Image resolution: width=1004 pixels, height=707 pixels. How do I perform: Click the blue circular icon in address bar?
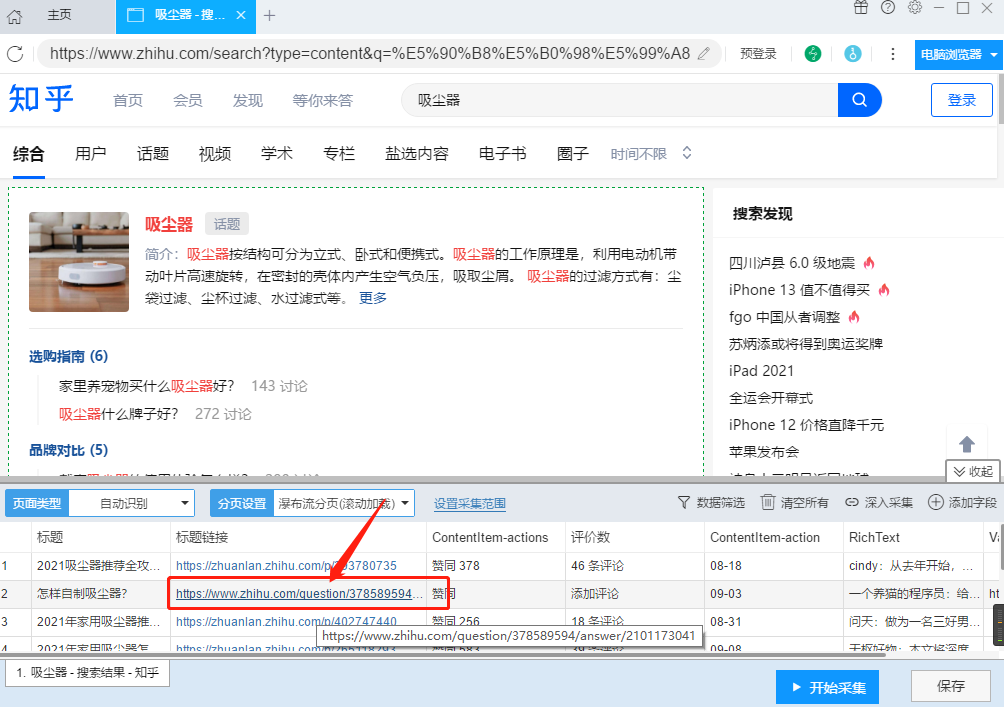point(852,54)
